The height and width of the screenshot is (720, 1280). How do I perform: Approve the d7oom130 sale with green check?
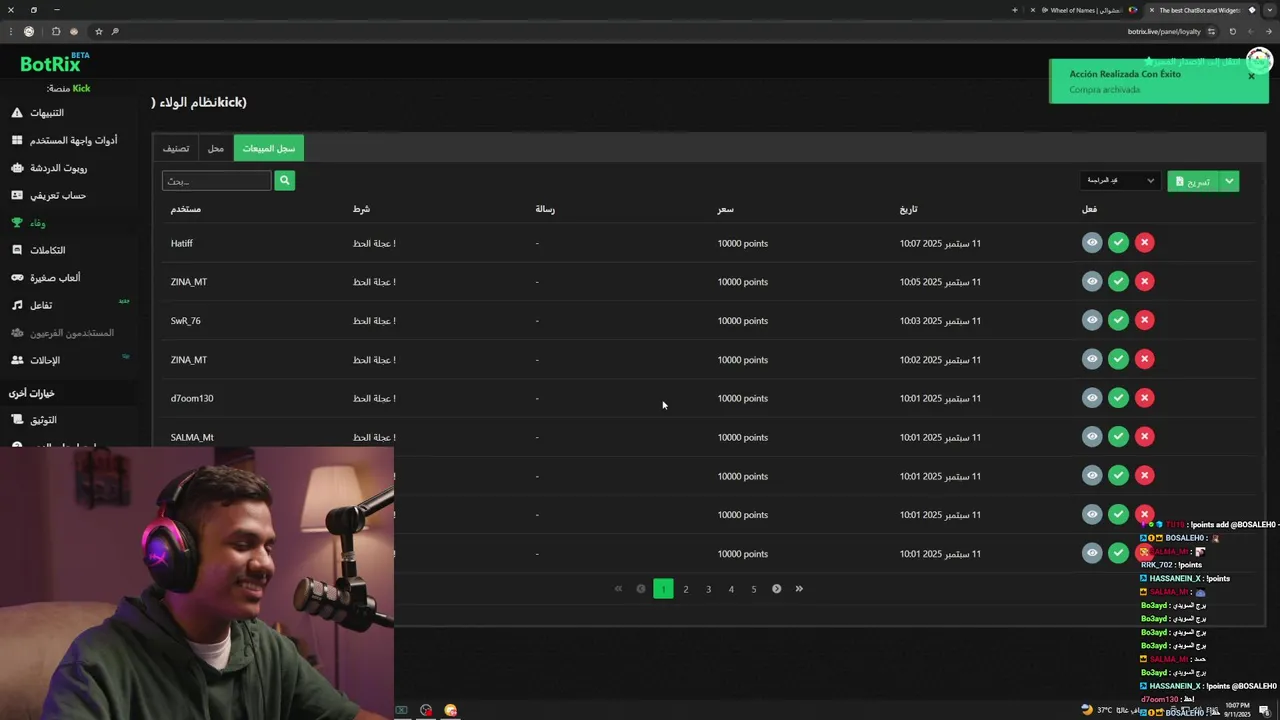(1118, 398)
